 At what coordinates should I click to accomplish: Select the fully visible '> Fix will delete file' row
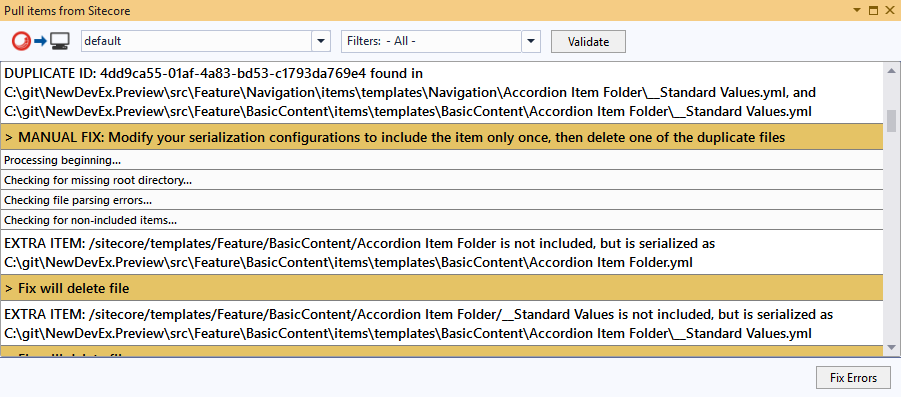tap(442, 288)
